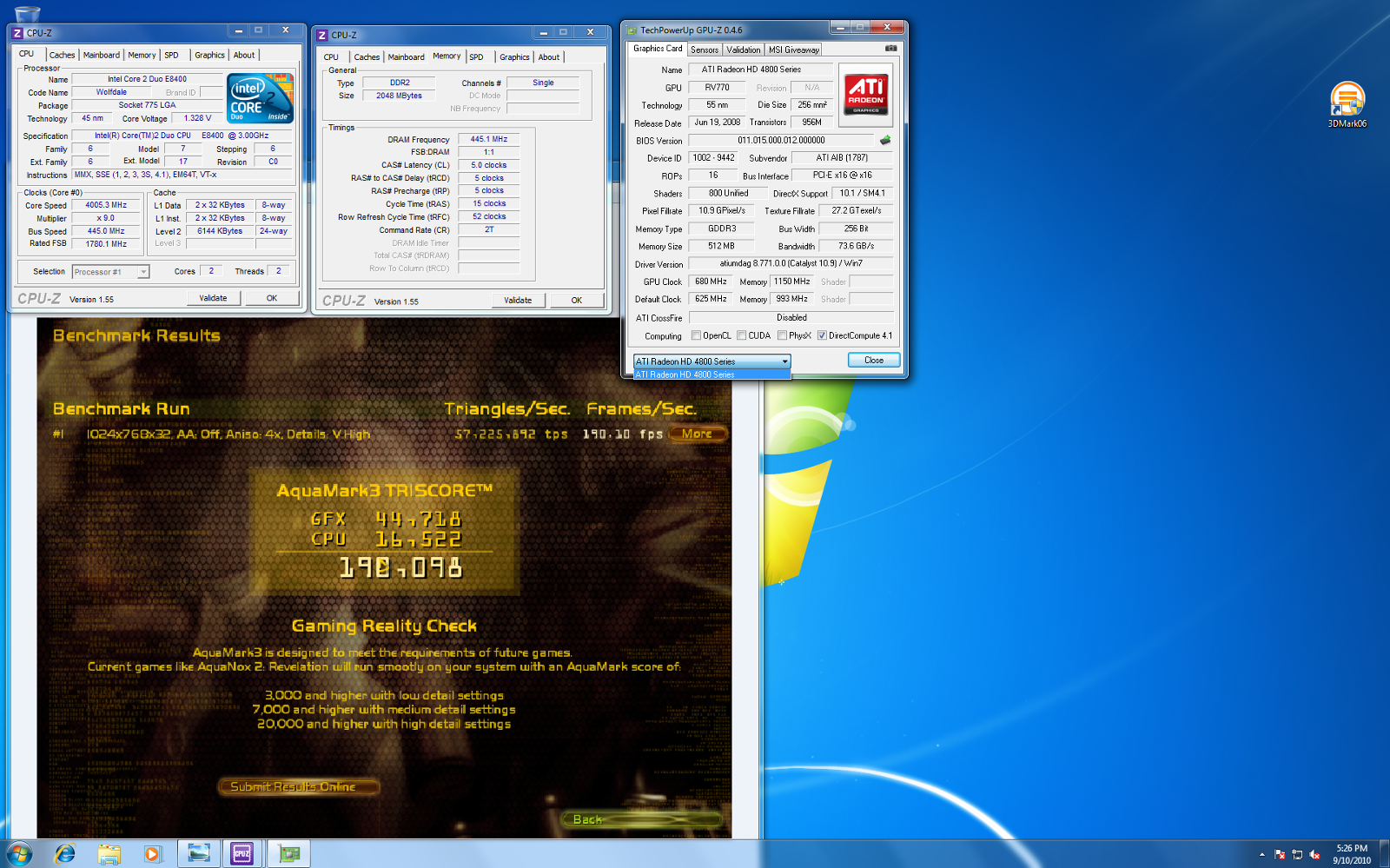The image size is (1390, 868).
Task: Click the GPU-Z title bar icon
Action: point(632,30)
